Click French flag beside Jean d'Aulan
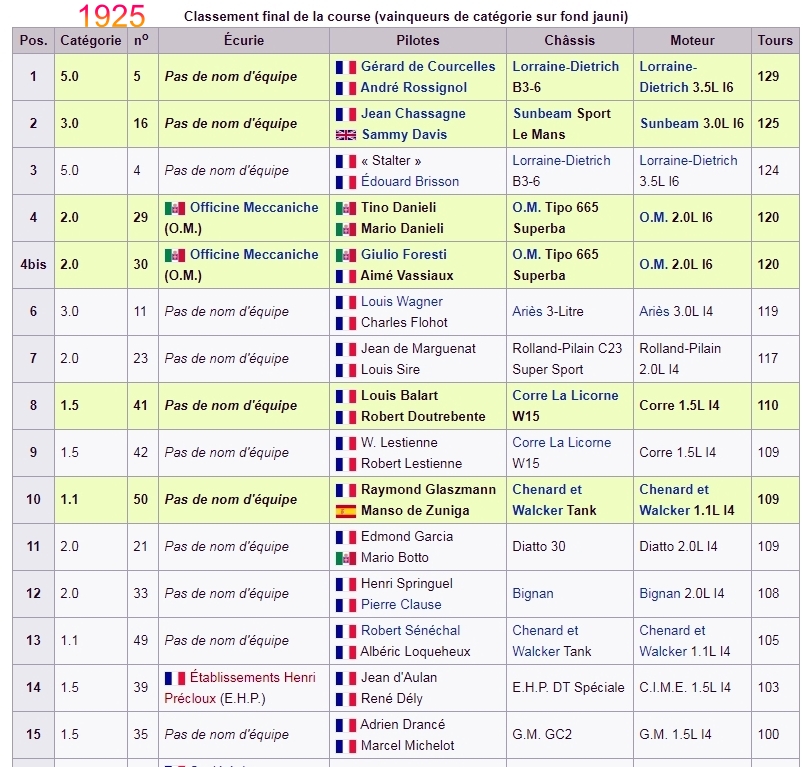The image size is (812, 767). pyautogui.click(x=345, y=678)
